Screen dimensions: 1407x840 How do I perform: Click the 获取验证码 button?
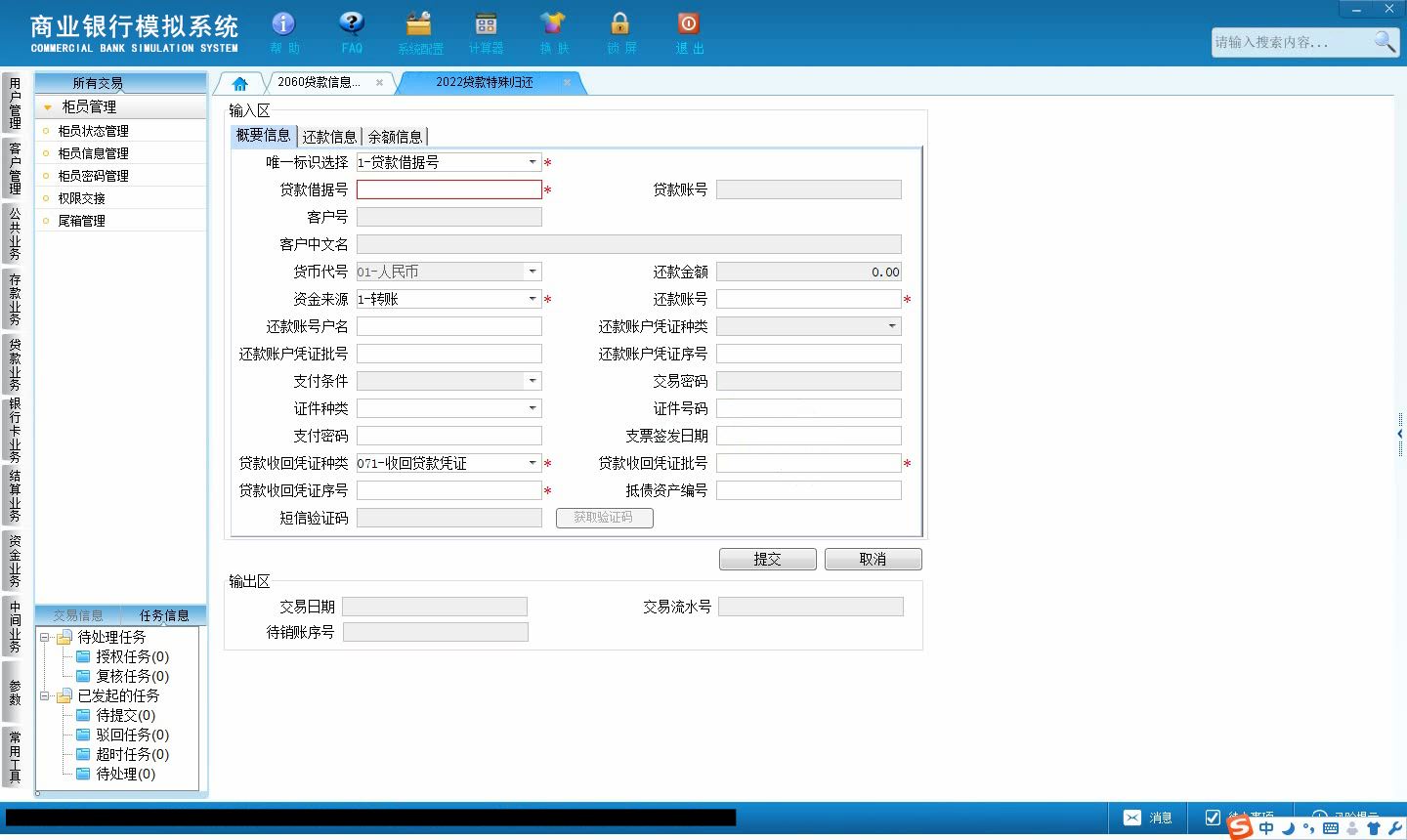click(x=605, y=518)
